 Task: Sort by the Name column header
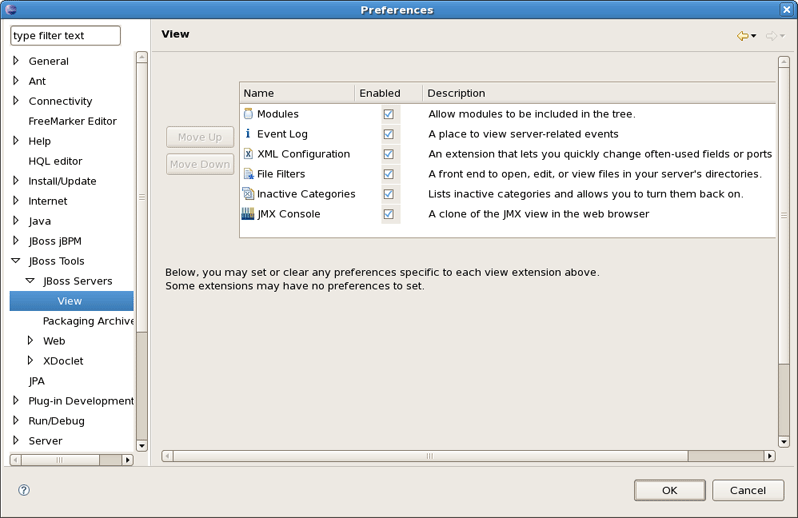pyautogui.click(x=297, y=93)
